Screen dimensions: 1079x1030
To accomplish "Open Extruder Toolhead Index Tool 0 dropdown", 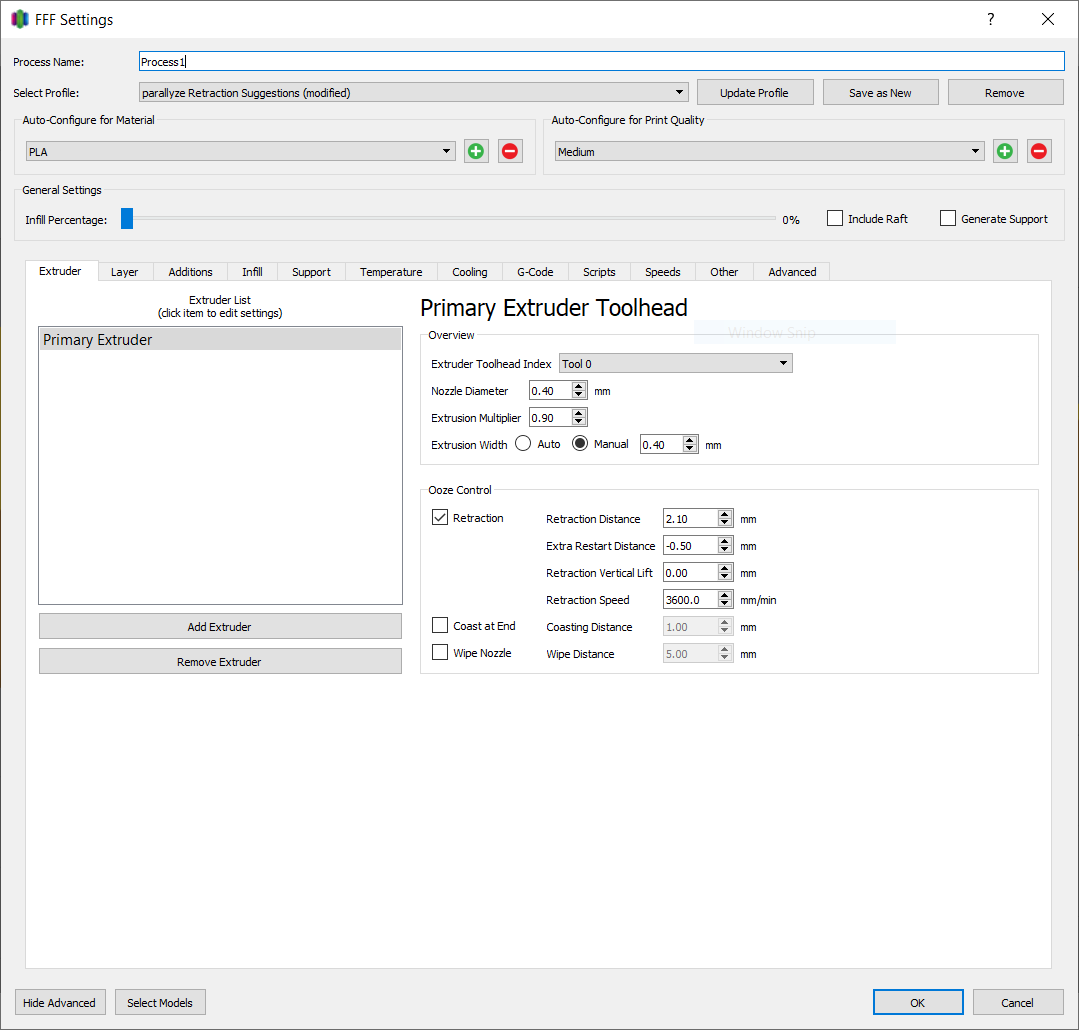I will point(676,363).
